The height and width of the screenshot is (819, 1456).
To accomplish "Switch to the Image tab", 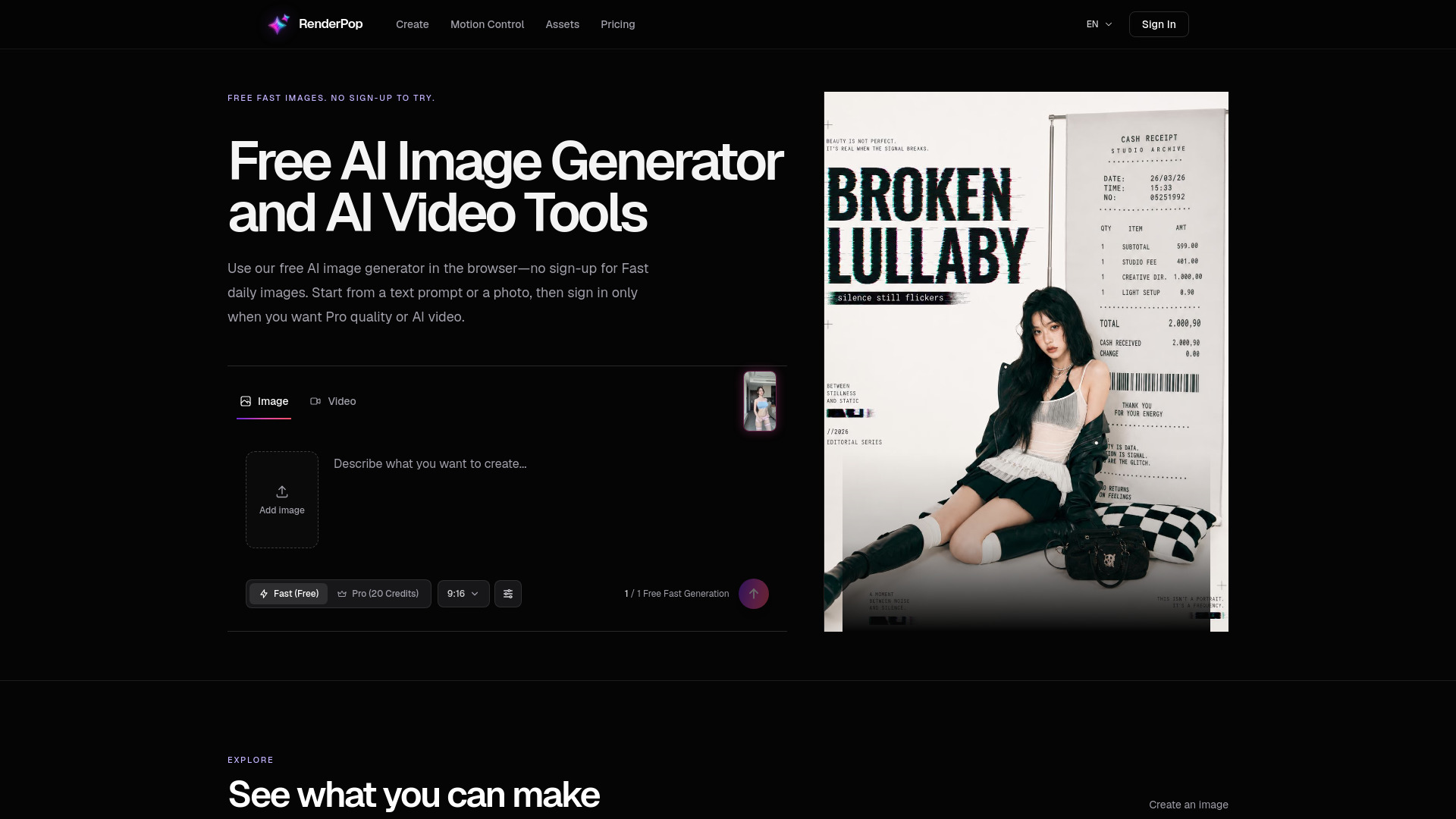I will tap(264, 401).
